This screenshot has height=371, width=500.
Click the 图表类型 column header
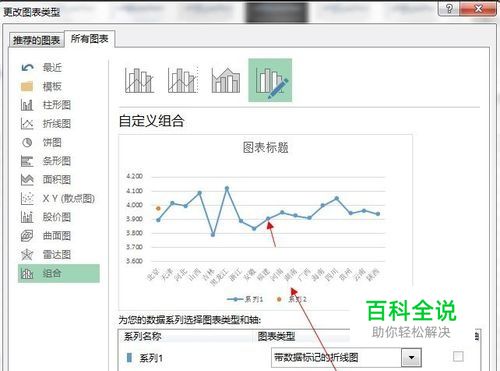(276, 336)
